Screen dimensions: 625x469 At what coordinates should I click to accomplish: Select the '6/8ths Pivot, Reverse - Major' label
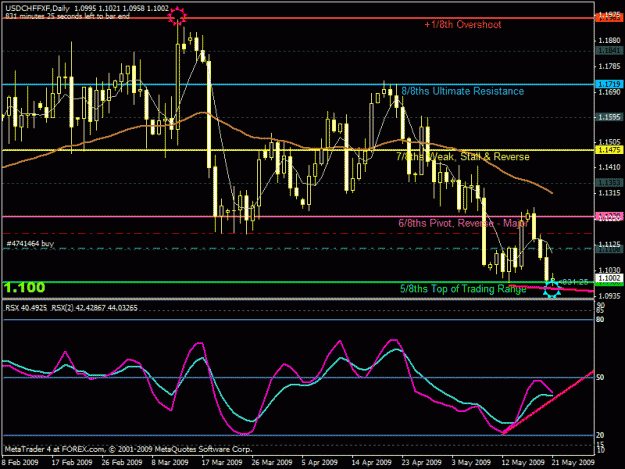point(463,223)
